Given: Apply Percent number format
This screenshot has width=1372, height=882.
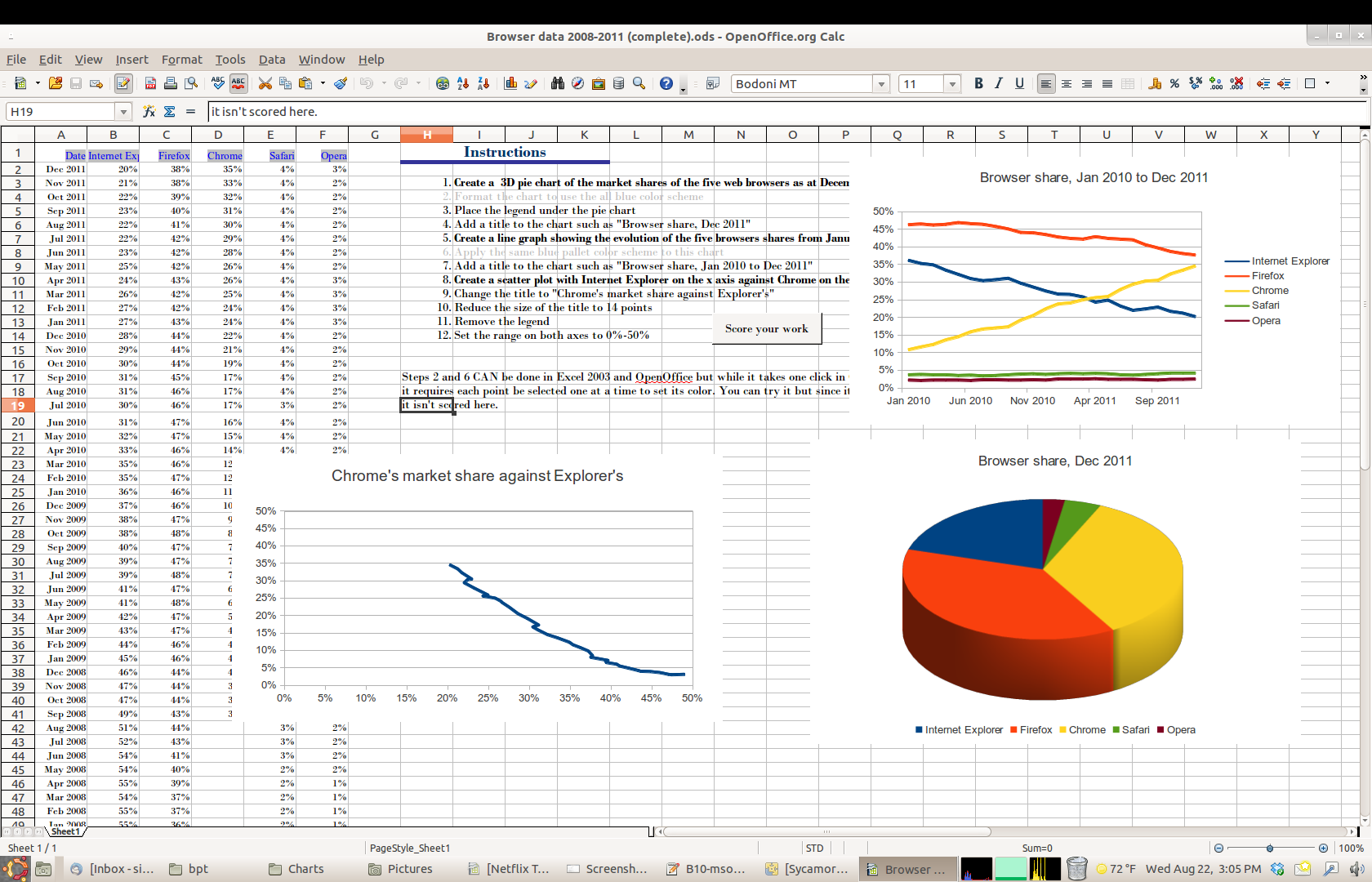Looking at the screenshot, I should click(x=1174, y=83).
